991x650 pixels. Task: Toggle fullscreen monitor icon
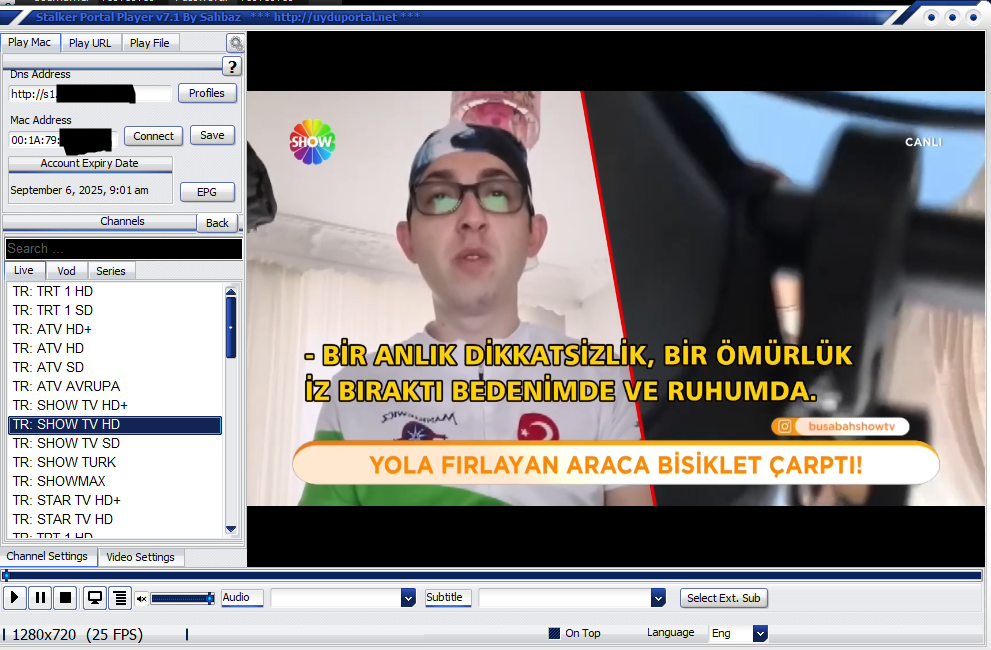pyautogui.click(x=95, y=598)
